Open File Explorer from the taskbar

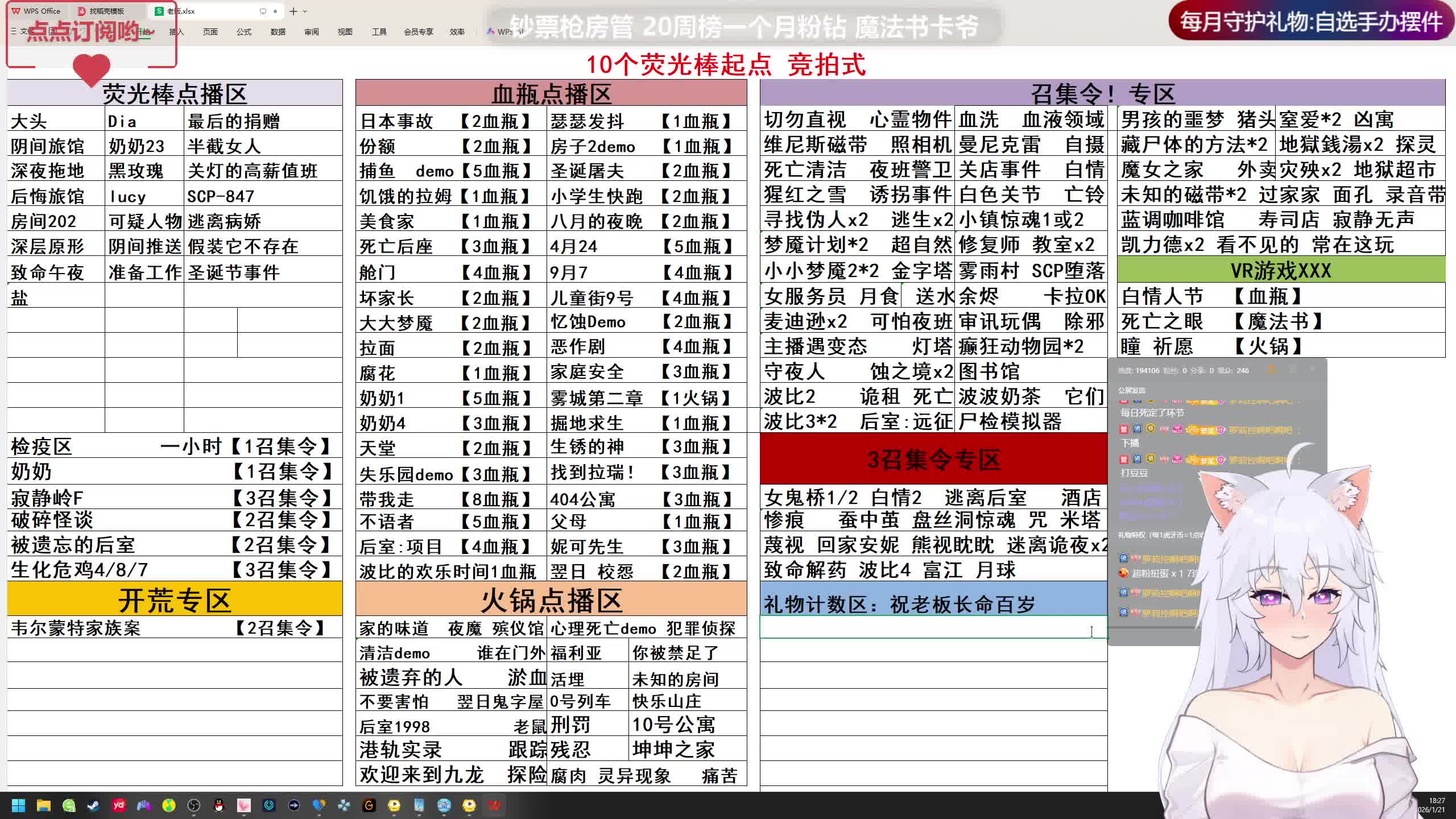click(44, 805)
